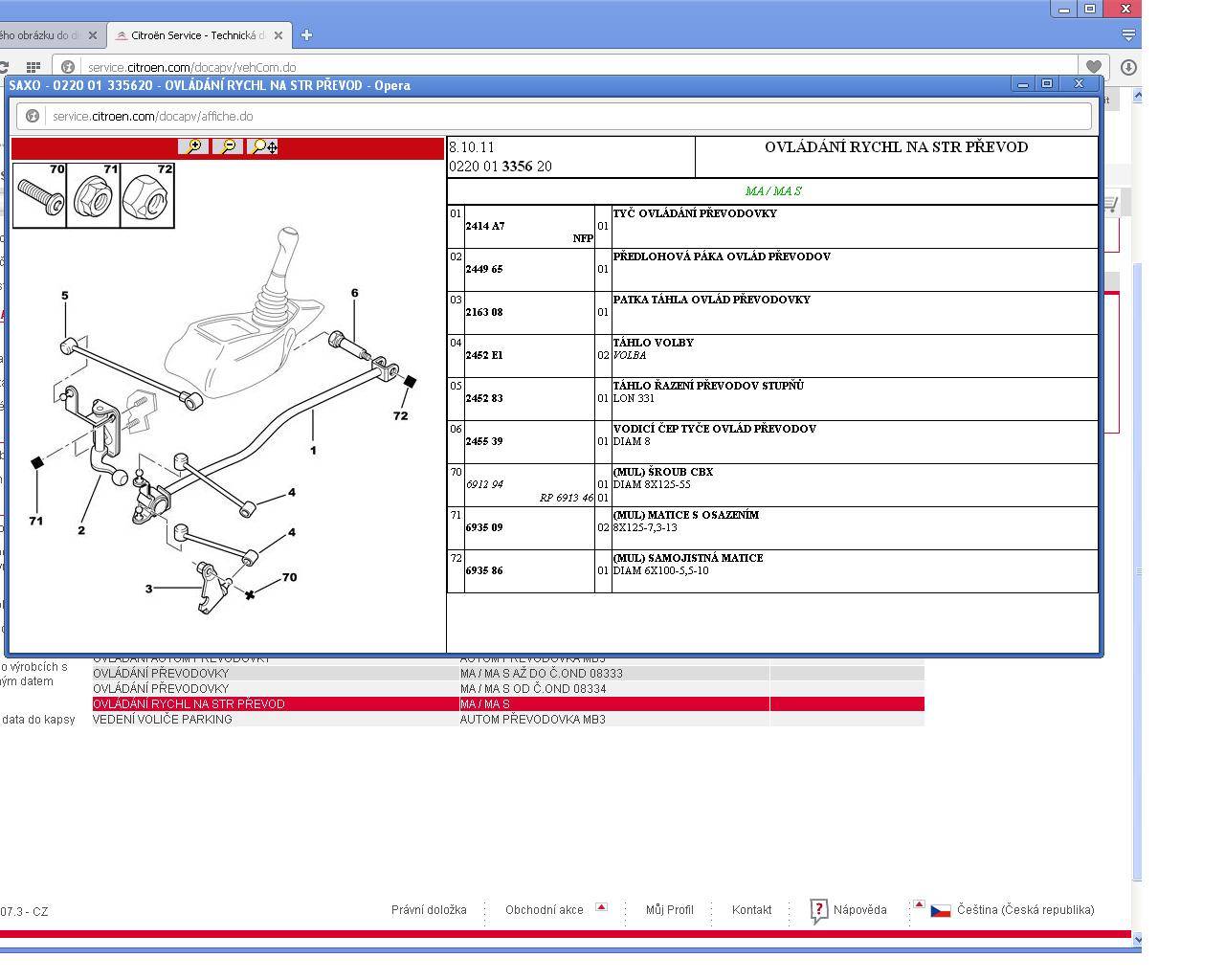This screenshot has height=980, width=1225.
Task: Close the Citroën Service tab
Action: point(278,35)
